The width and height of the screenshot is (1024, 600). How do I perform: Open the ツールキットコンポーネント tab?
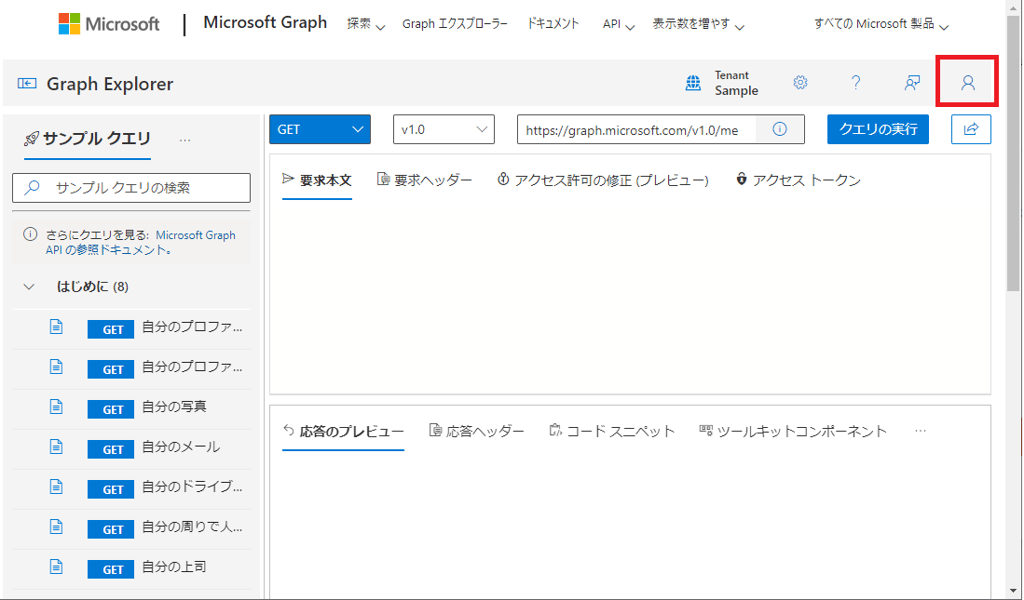point(793,431)
